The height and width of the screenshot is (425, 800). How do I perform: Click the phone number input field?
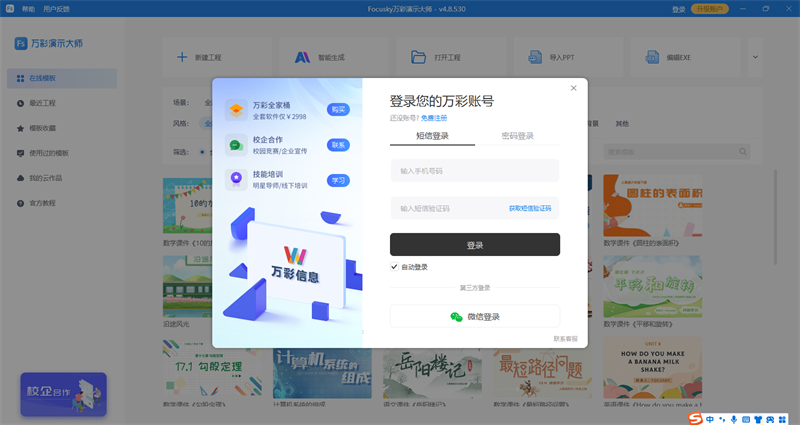coord(474,171)
